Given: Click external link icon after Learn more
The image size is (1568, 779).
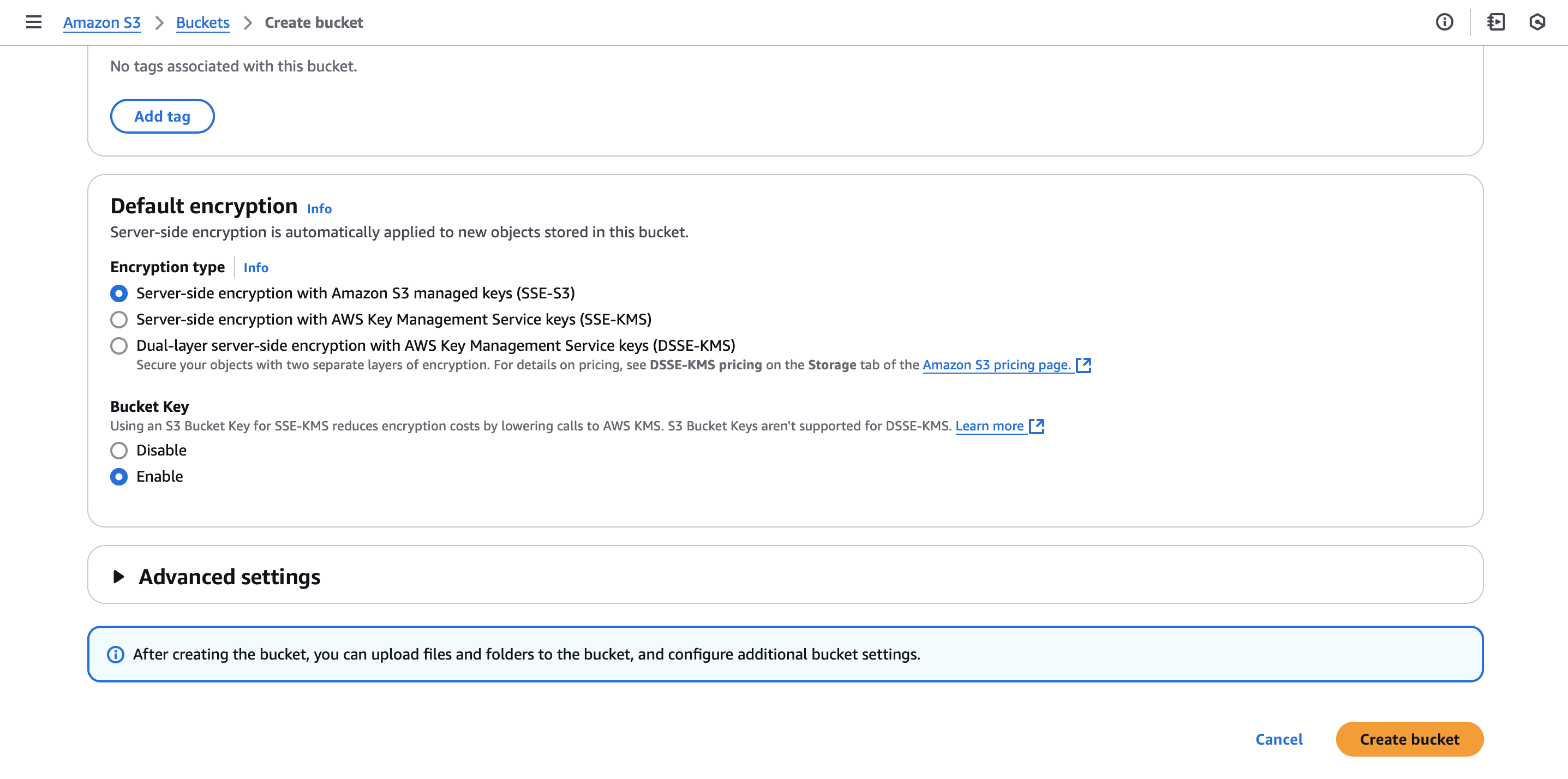Looking at the screenshot, I should tap(1037, 426).
